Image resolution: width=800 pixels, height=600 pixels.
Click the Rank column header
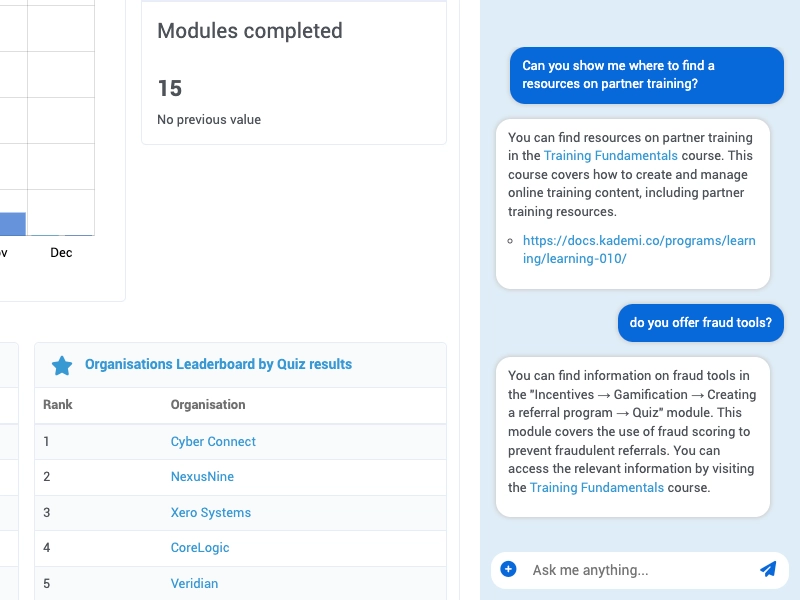(x=57, y=405)
